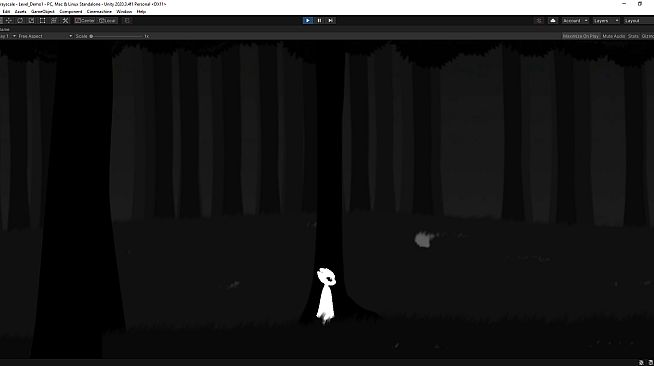Open auto-generate lighting status icon
This screenshot has width=654, height=366.
coord(641,363)
